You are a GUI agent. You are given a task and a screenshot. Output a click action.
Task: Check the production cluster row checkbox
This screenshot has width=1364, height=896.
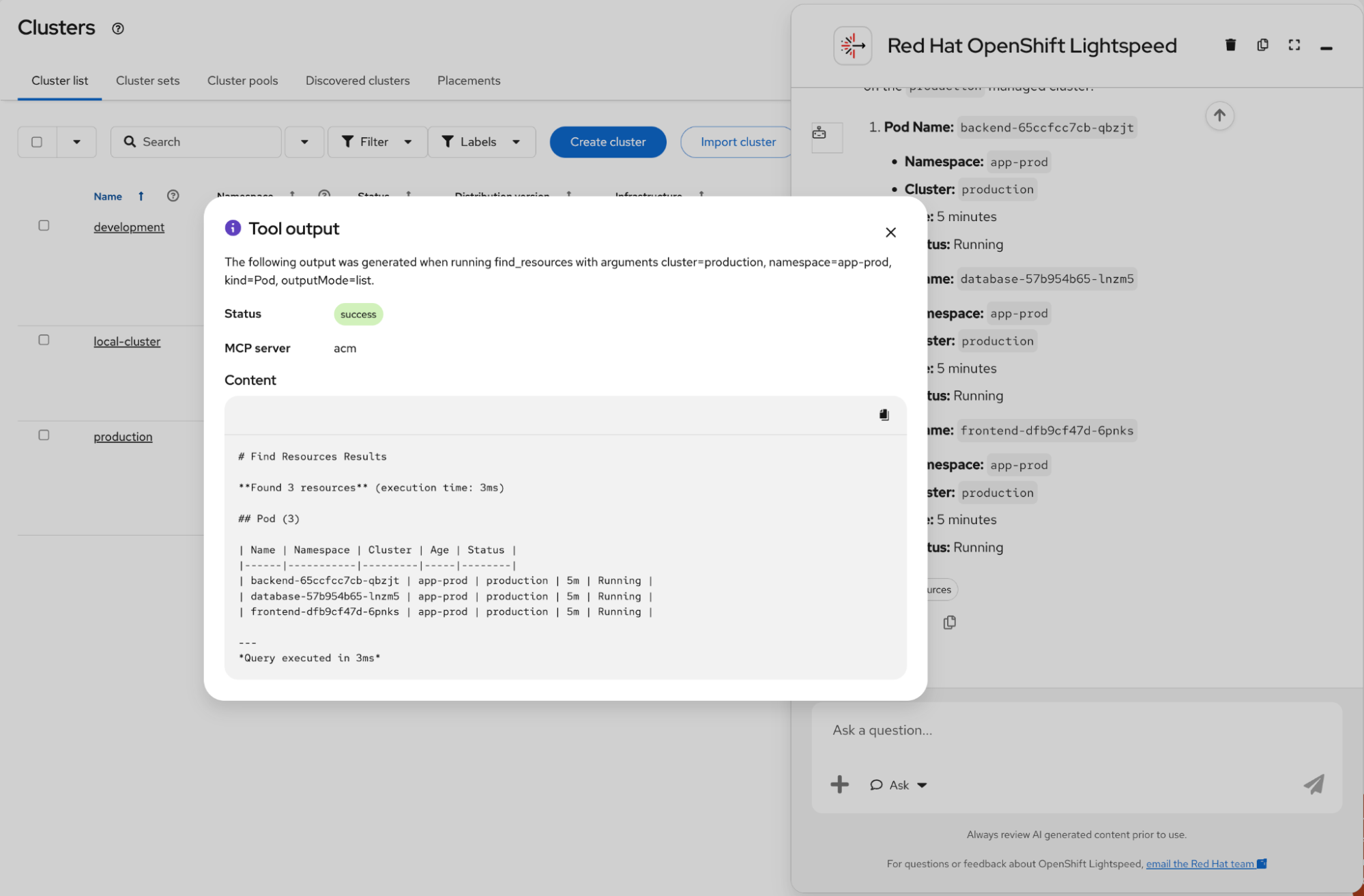[44, 435]
